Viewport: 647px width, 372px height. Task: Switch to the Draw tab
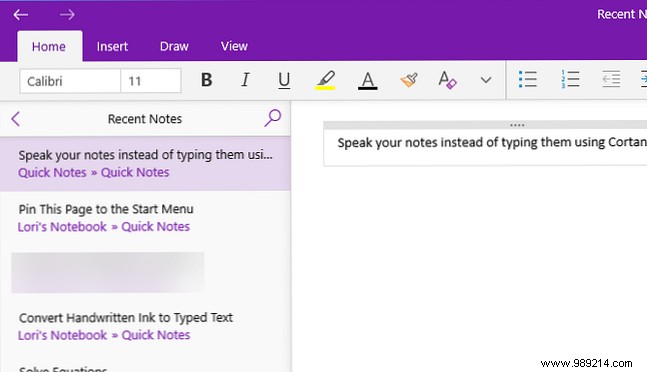(x=174, y=46)
